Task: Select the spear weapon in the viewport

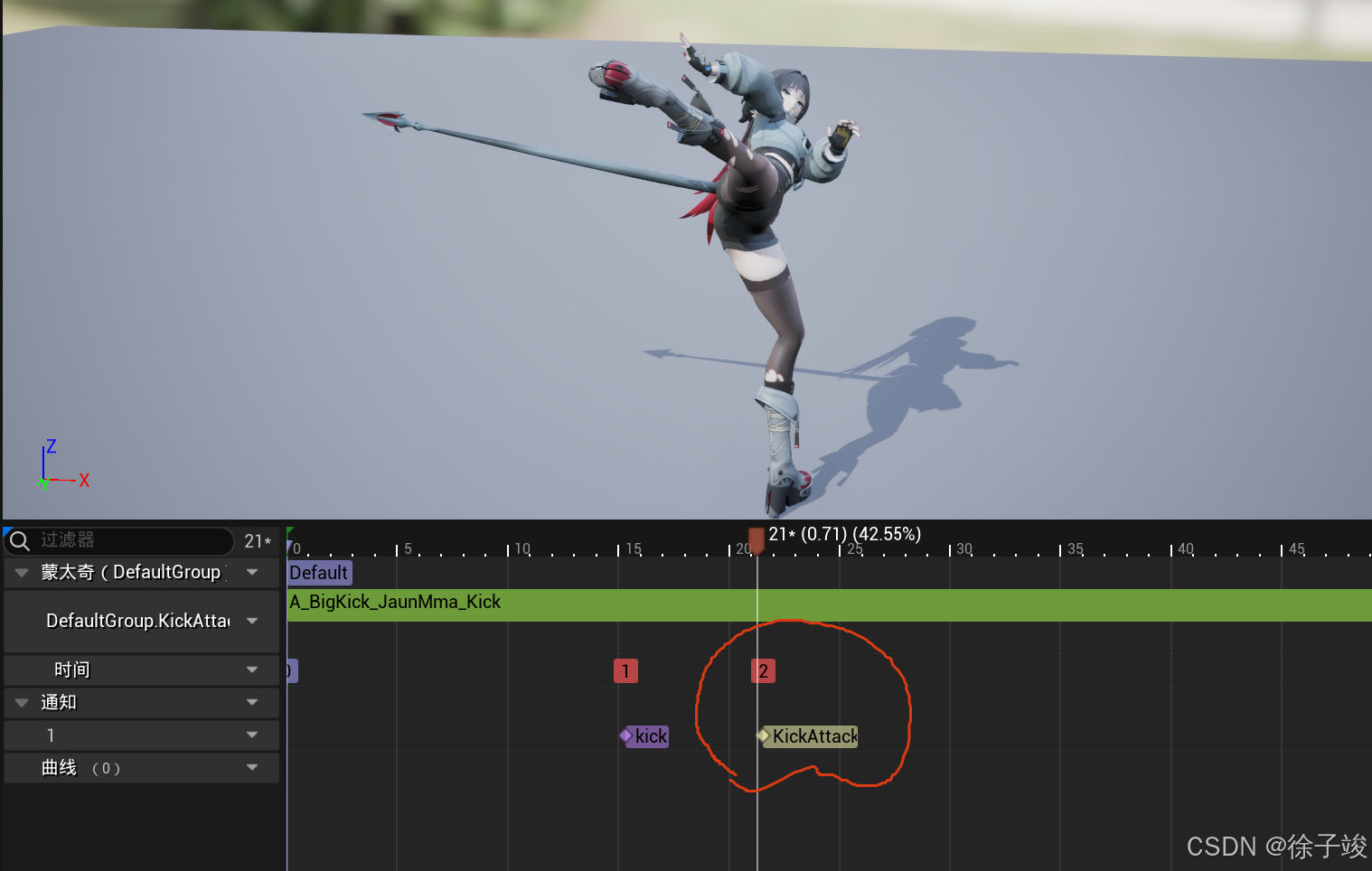Action: coord(542,154)
